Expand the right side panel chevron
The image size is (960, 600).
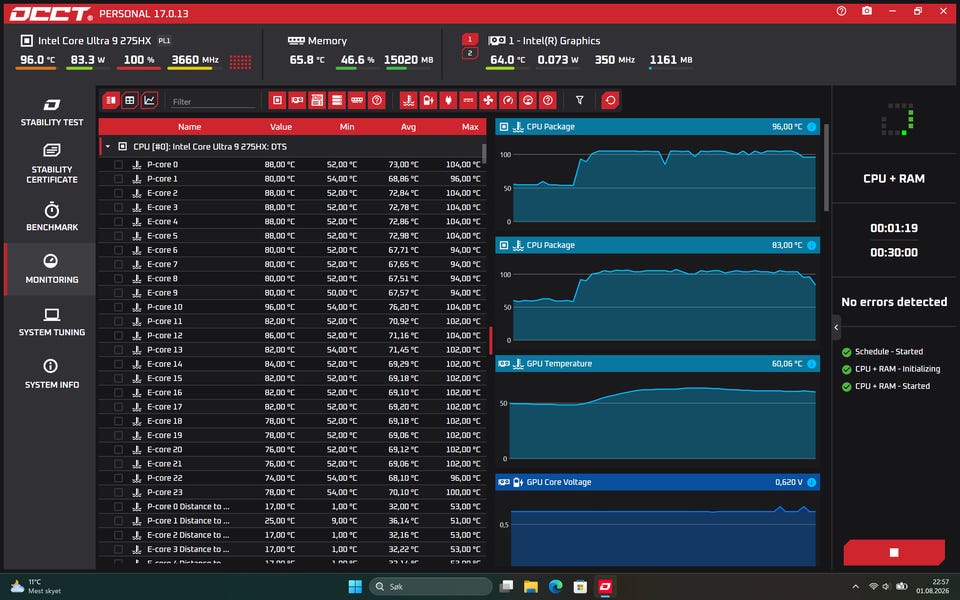[836, 328]
